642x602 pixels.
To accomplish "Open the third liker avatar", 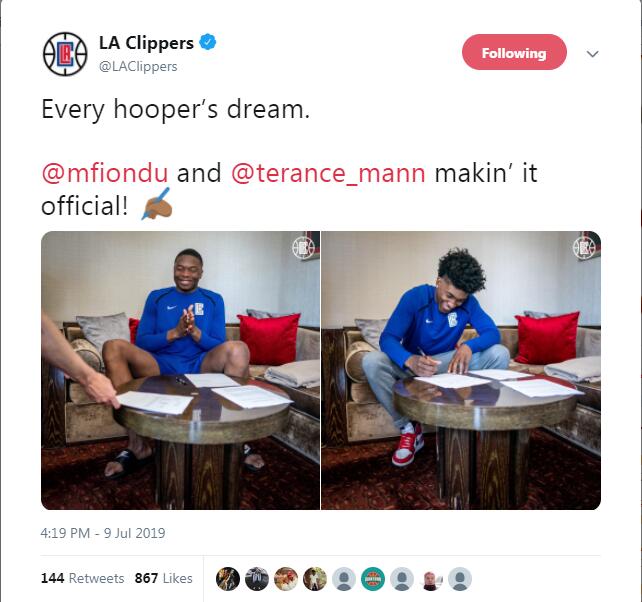I will (x=286, y=579).
